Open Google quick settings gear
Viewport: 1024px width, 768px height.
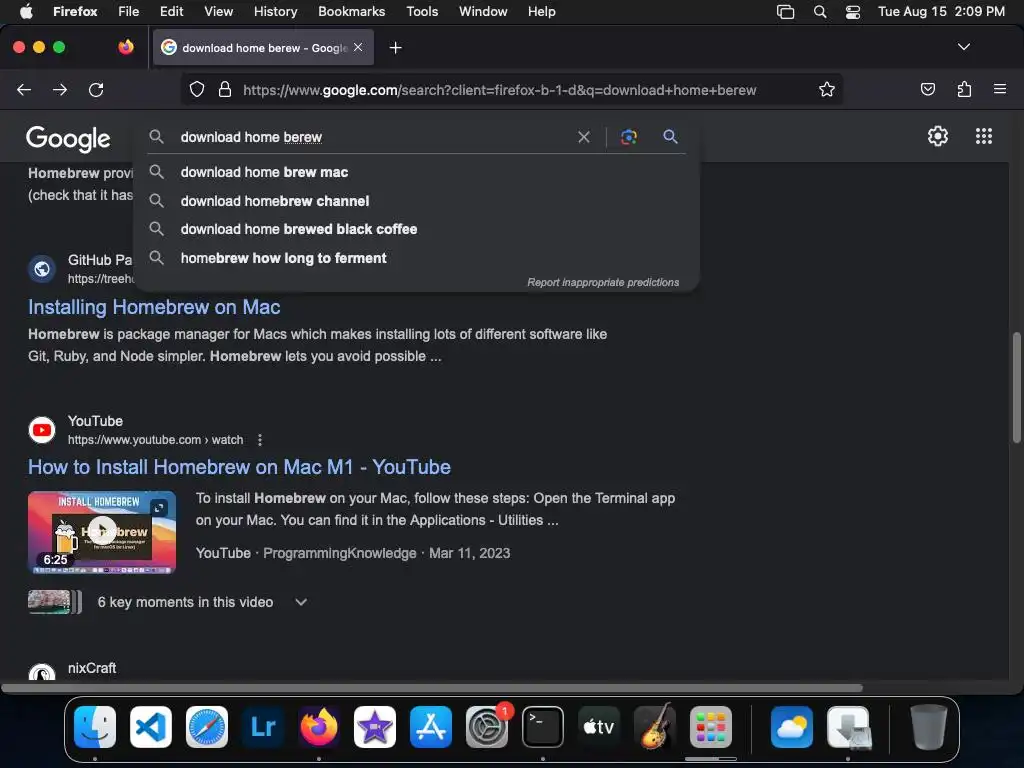(x=938, y=136)
